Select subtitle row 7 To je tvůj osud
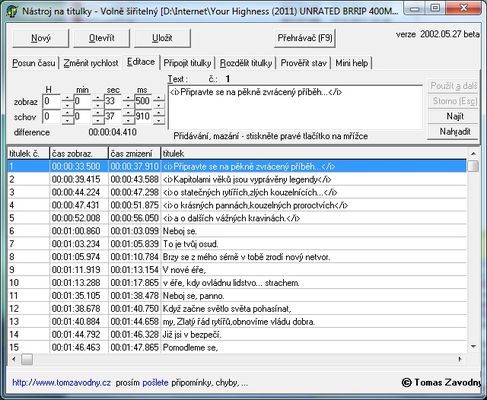Screen dimensions: 487x400 [237, 244]
